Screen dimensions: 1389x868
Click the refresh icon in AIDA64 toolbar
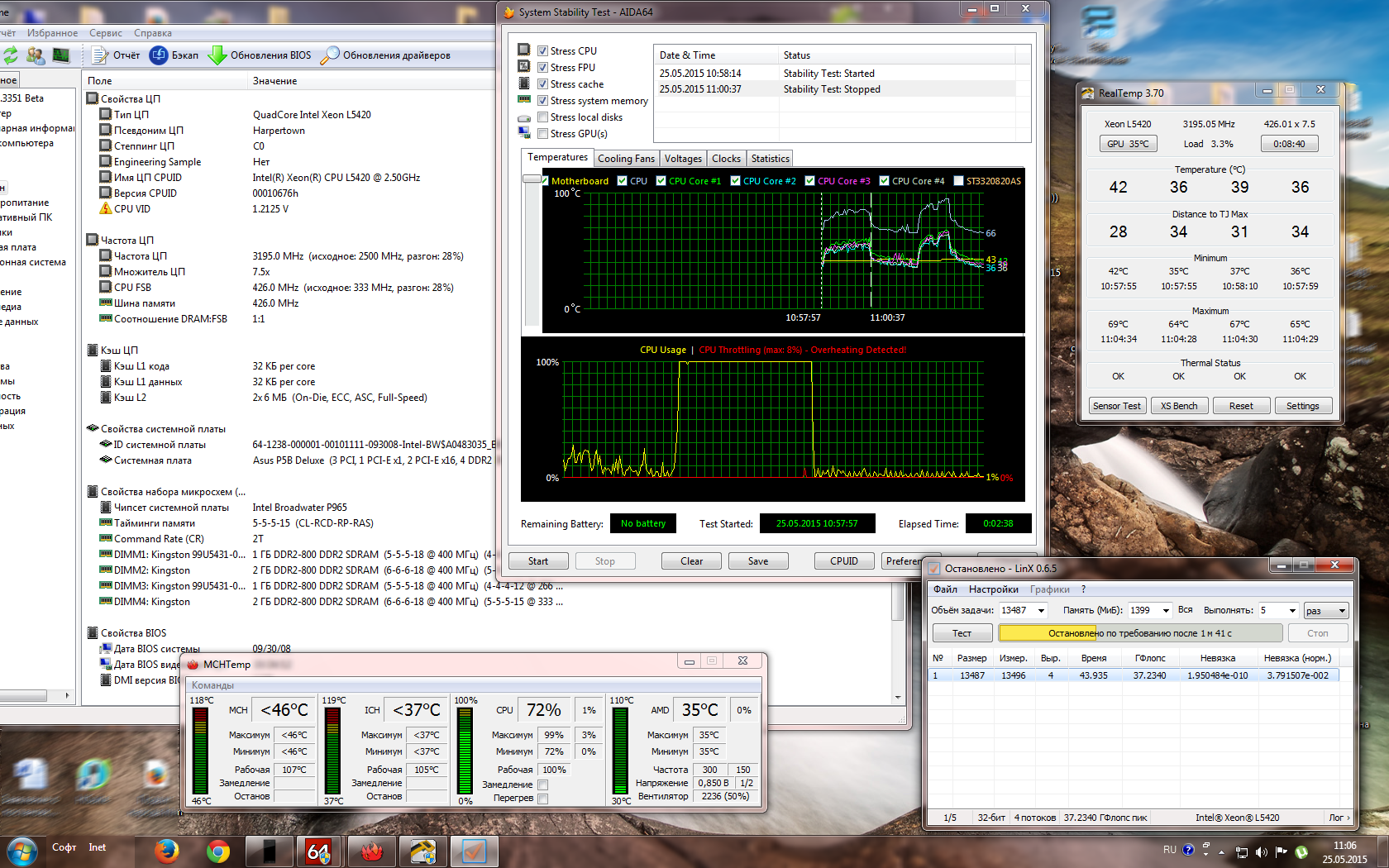pyautogui.click(x=10, y=55)
